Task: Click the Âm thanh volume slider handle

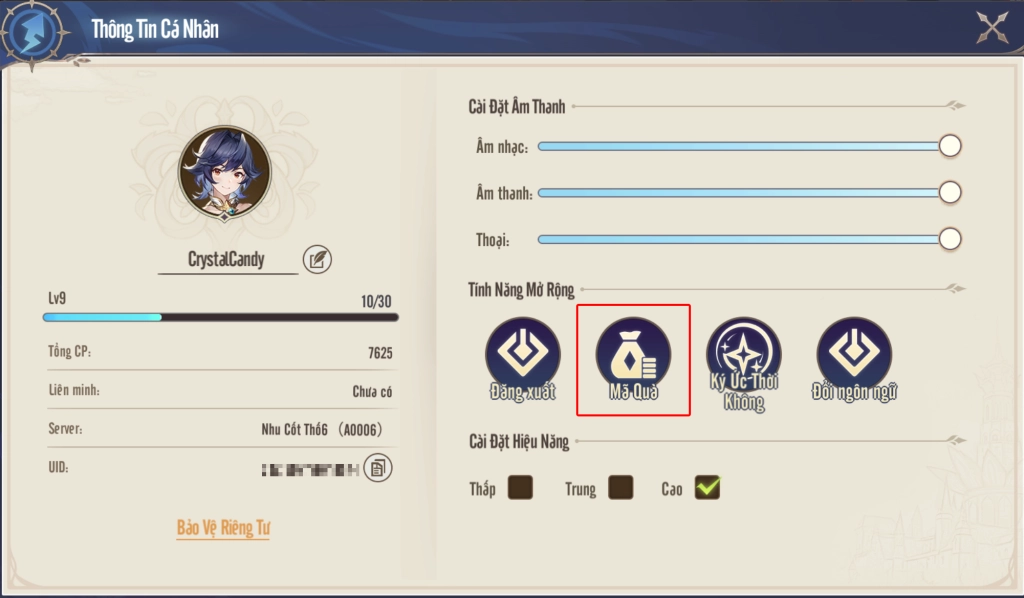Action: (x=950, y=193)
